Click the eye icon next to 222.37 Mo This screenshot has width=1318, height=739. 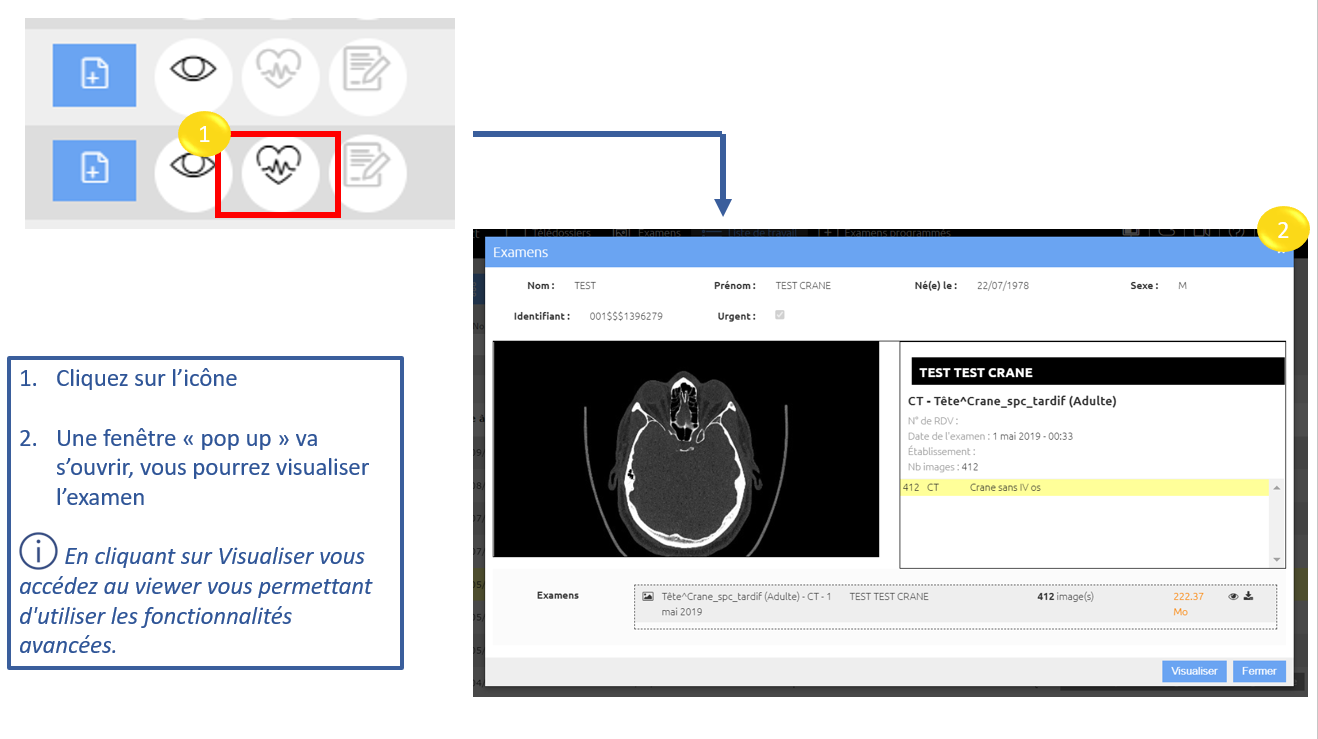1233,596
